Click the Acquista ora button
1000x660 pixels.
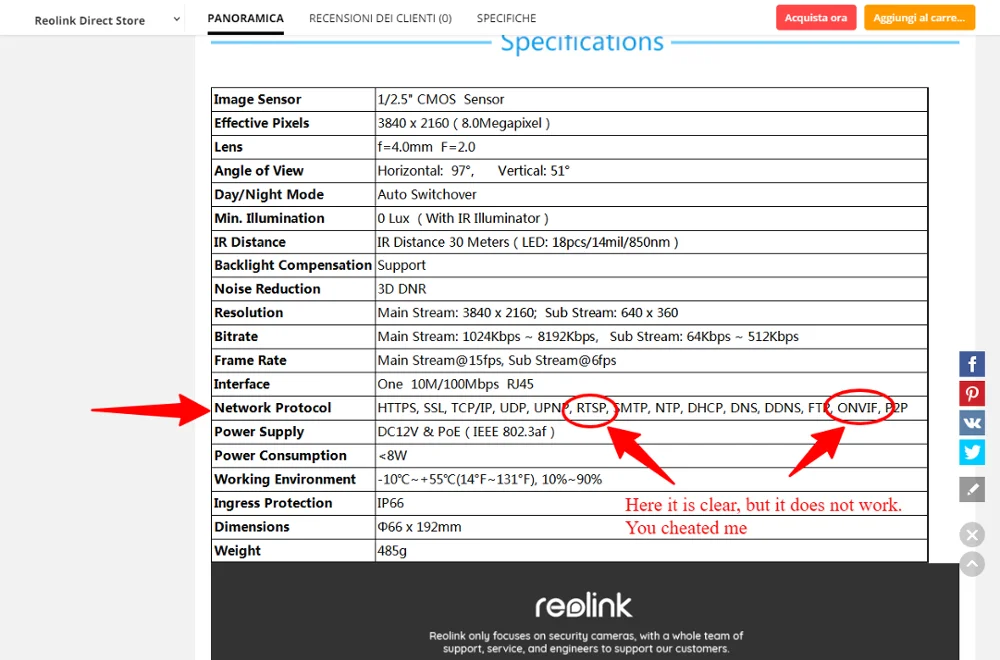tap(816, 18)
